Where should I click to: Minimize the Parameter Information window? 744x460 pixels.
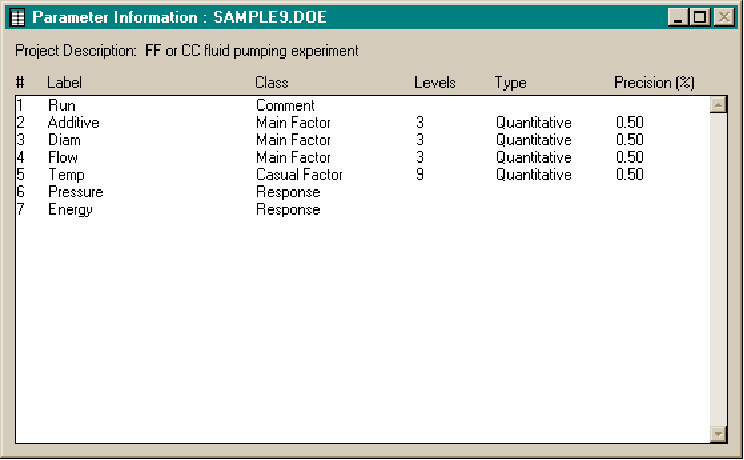point(678,18)
